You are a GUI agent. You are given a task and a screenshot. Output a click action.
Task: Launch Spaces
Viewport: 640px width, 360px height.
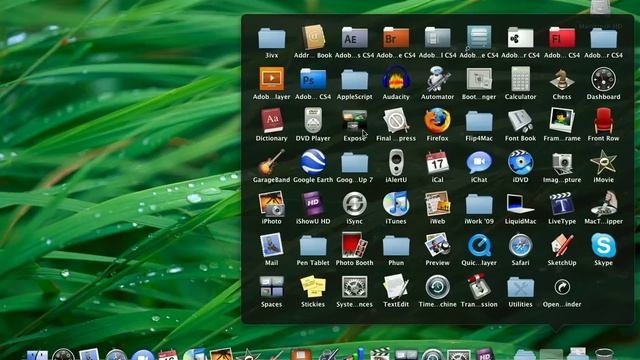click(271, 287)
